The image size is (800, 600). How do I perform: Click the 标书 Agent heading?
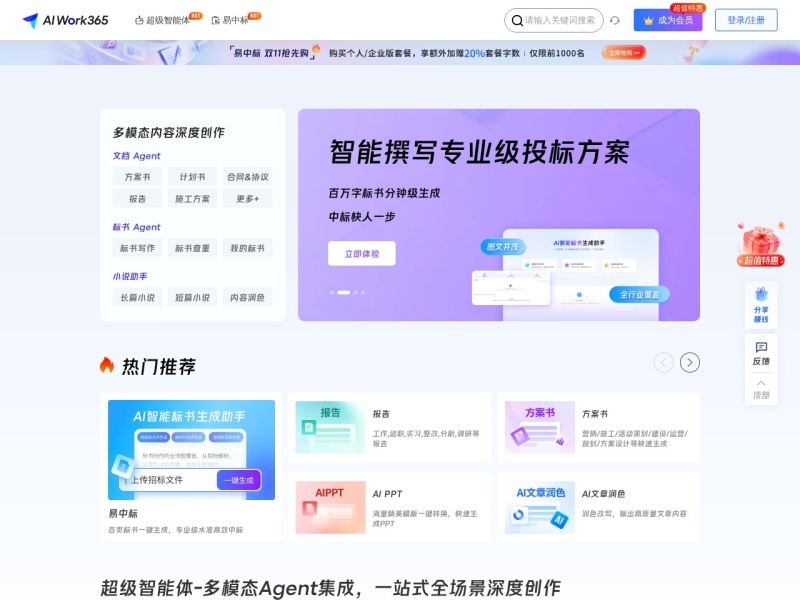coord(136,227)
